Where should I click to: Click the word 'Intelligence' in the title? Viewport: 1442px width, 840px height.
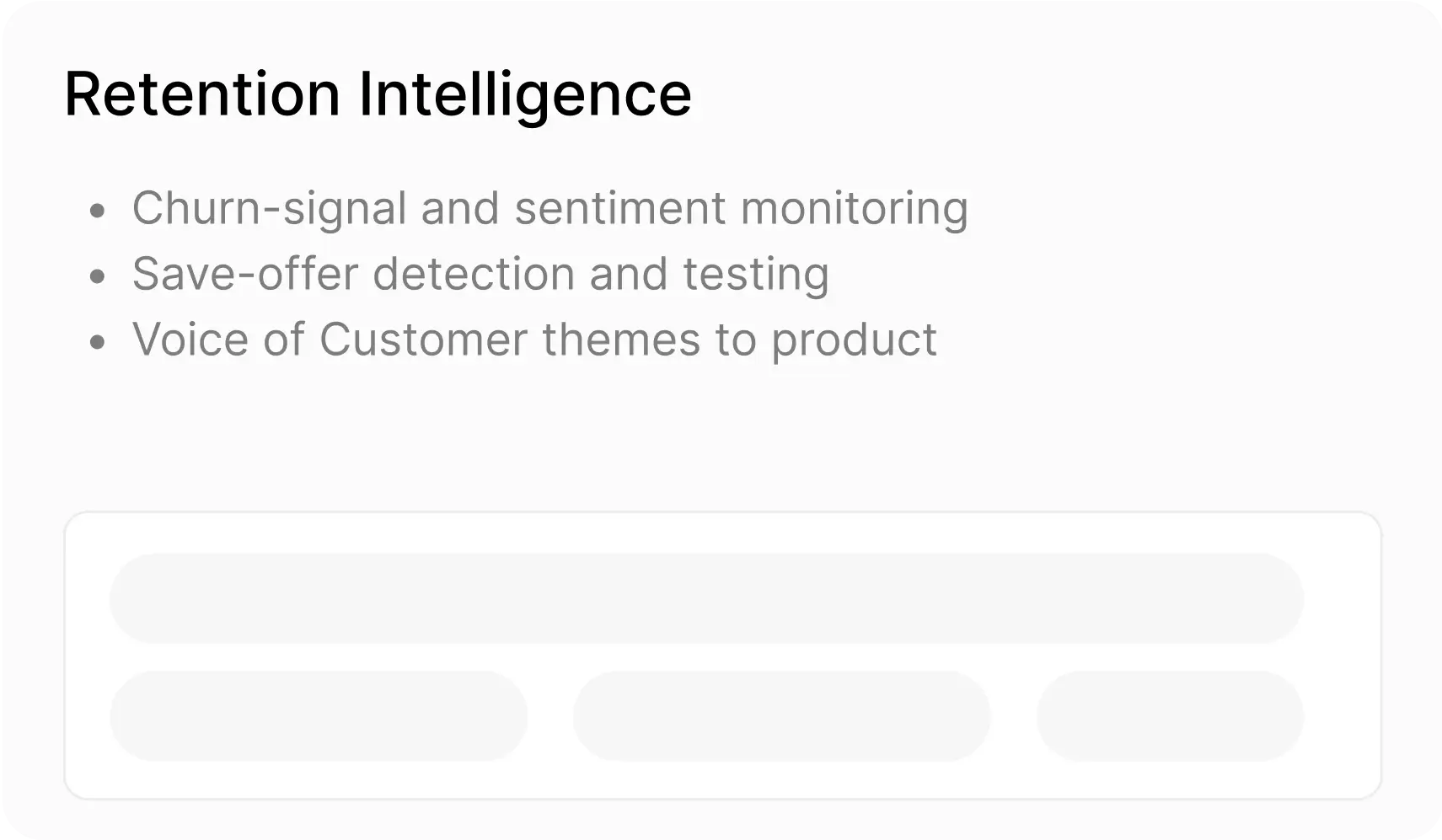(x=524, y=94)
